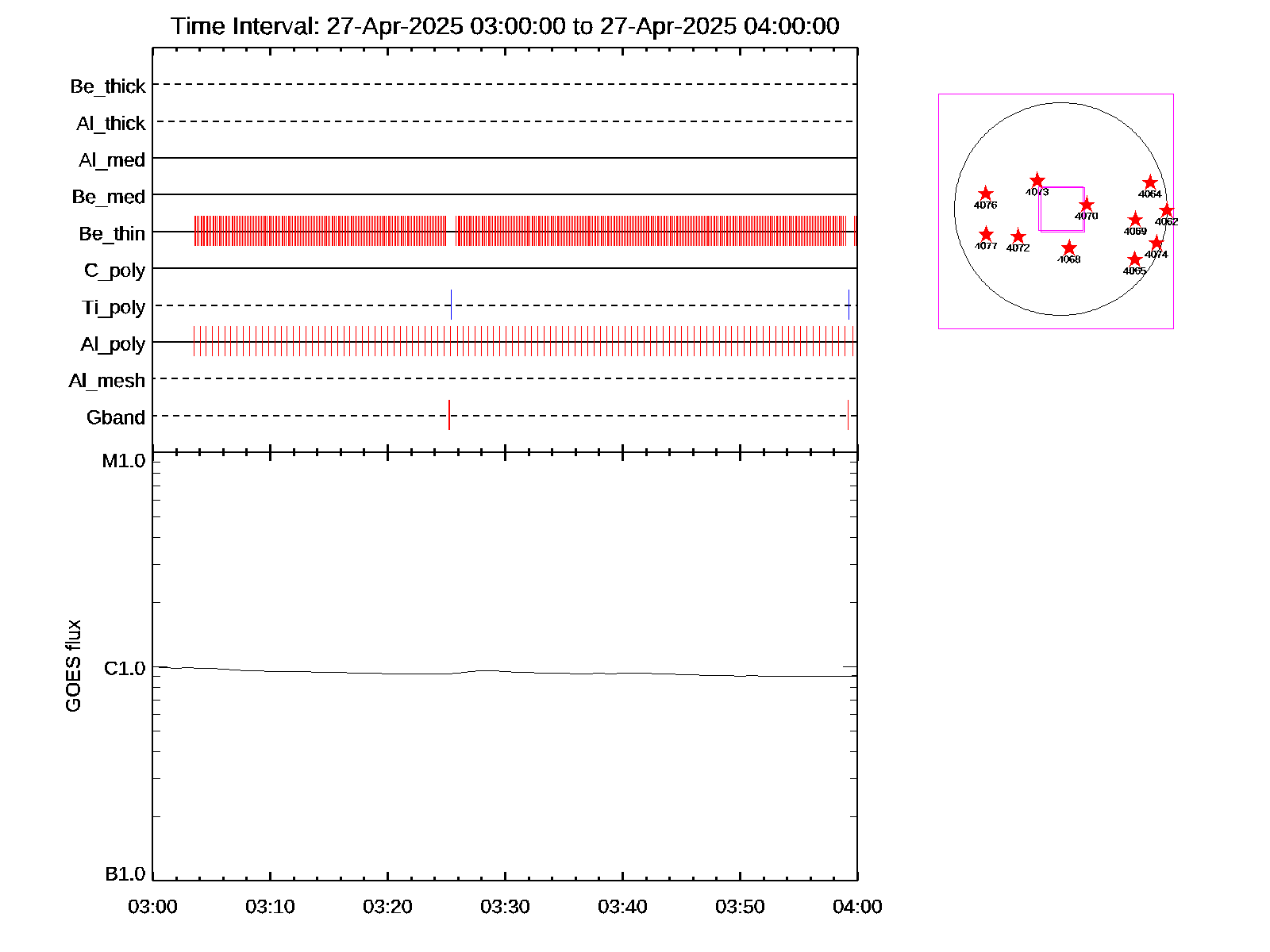The width and height of the screenshot is (1270, 952).
Task: Select the Al_med filter label
Action: 112,160
